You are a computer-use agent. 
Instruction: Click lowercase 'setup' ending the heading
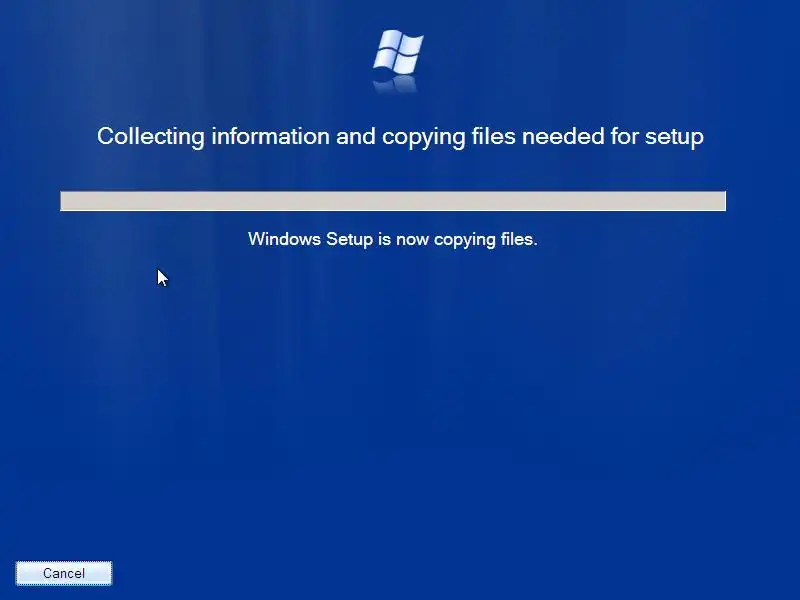coord(674,138)
